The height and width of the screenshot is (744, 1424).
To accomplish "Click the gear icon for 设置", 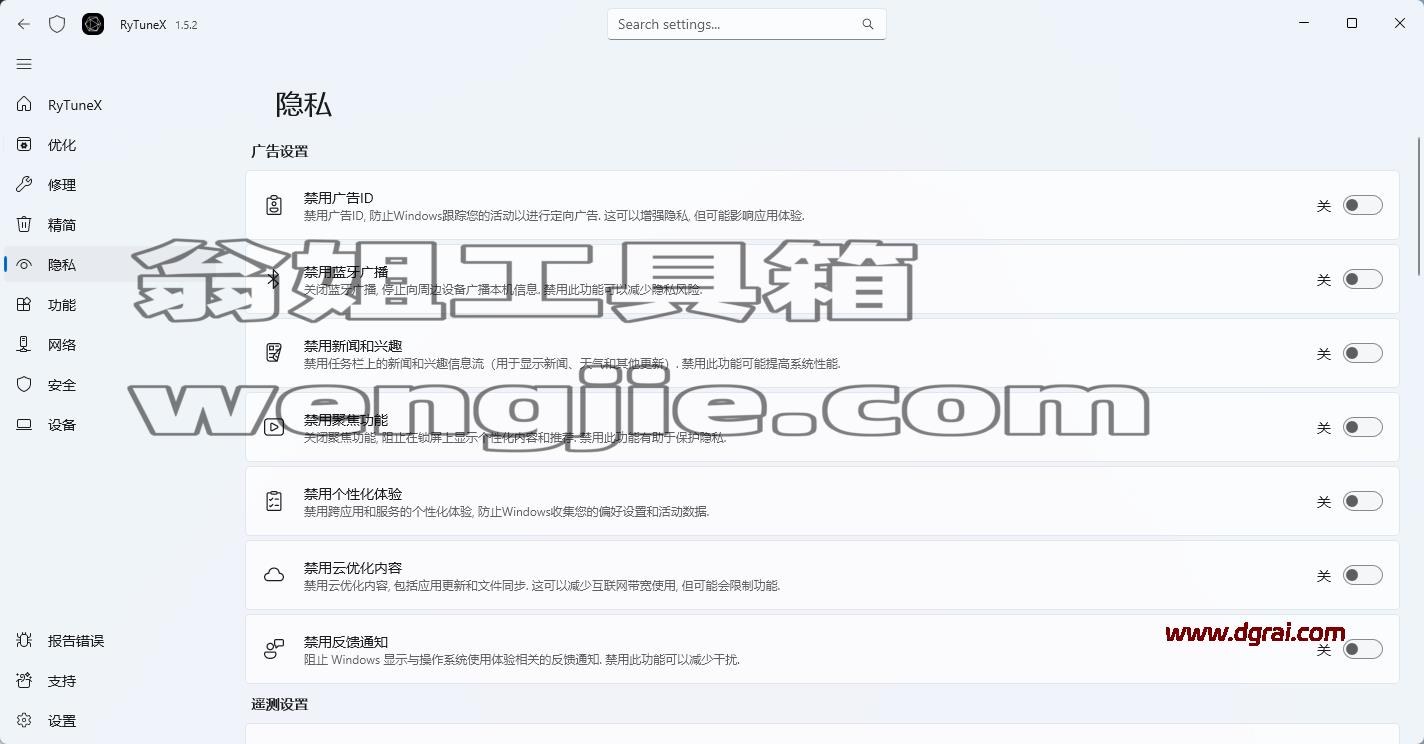I will pyautogui.click(x=24, y=721).
